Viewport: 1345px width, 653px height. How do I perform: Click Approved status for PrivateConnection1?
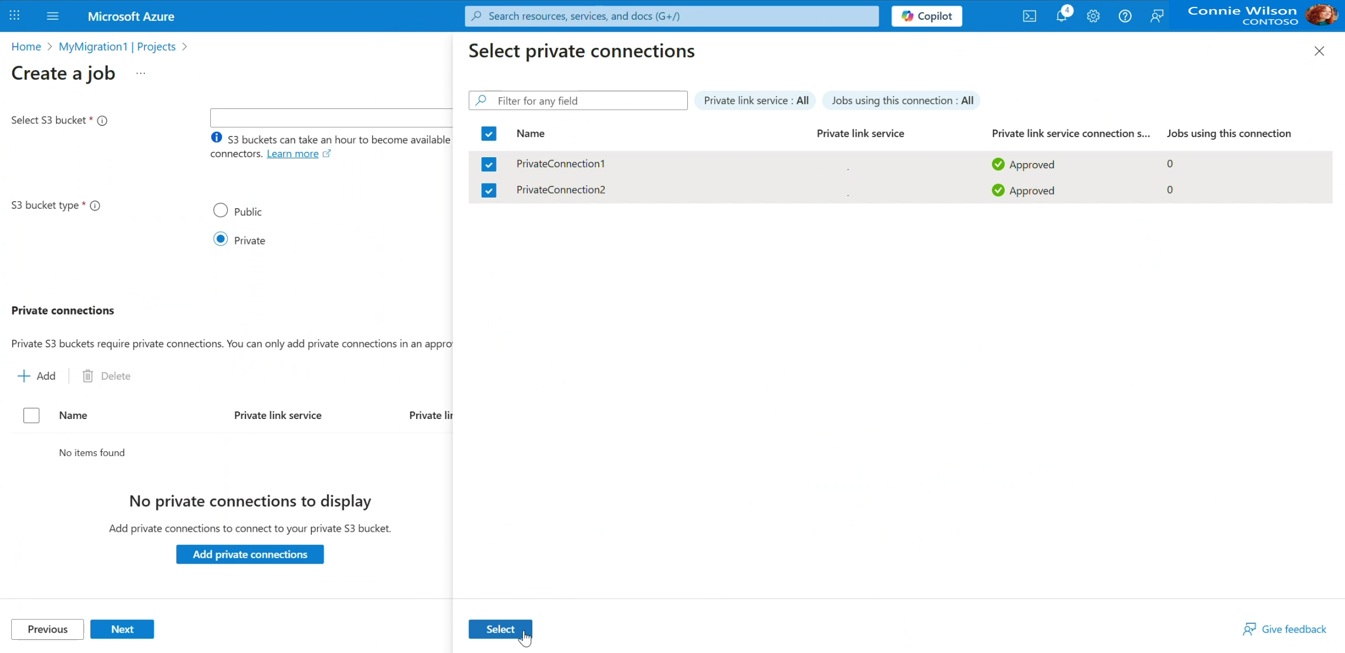click(x=1023, y=164)
